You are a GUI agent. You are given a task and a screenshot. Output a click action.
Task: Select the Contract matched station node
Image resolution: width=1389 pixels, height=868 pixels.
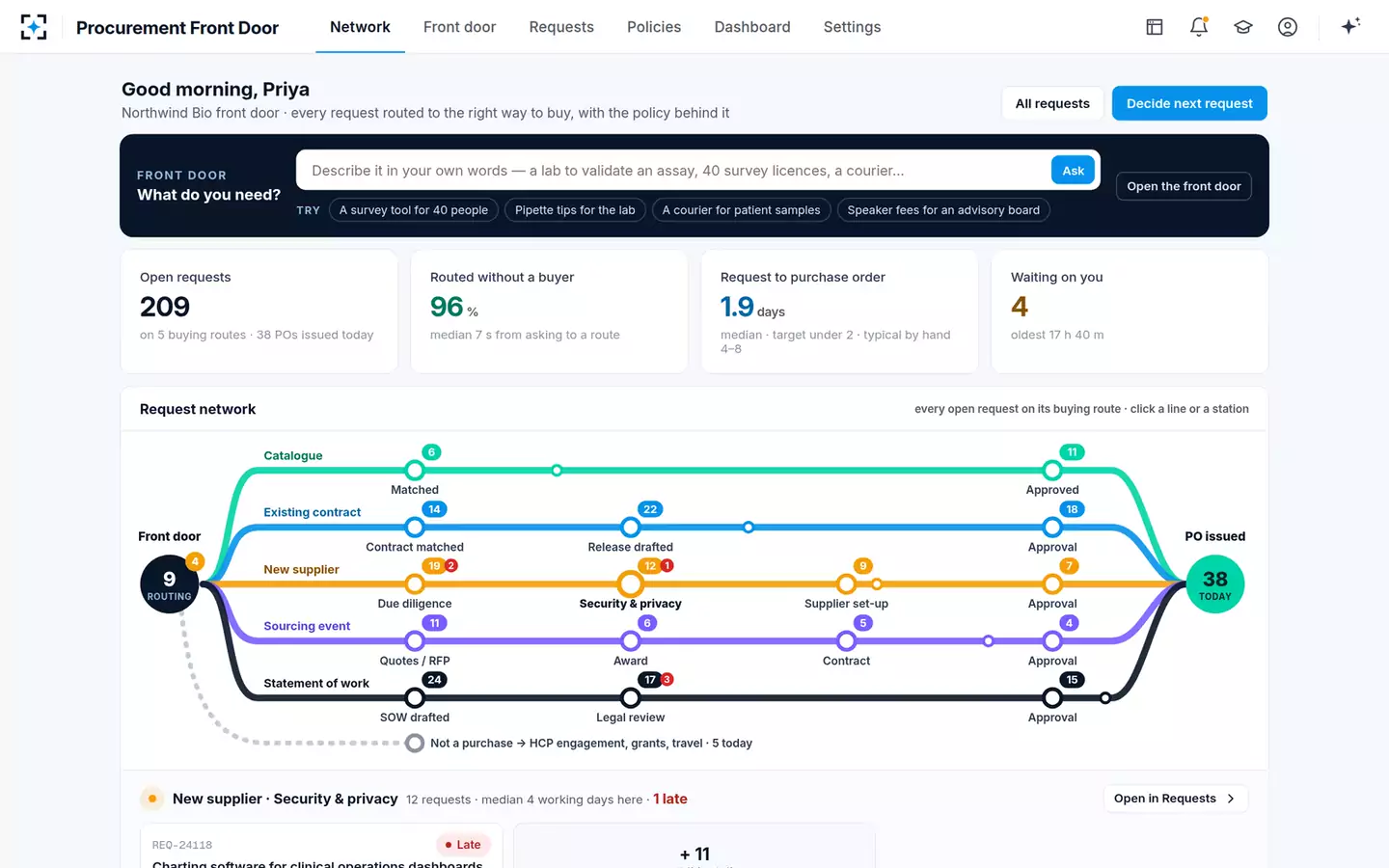coord(415,527)
